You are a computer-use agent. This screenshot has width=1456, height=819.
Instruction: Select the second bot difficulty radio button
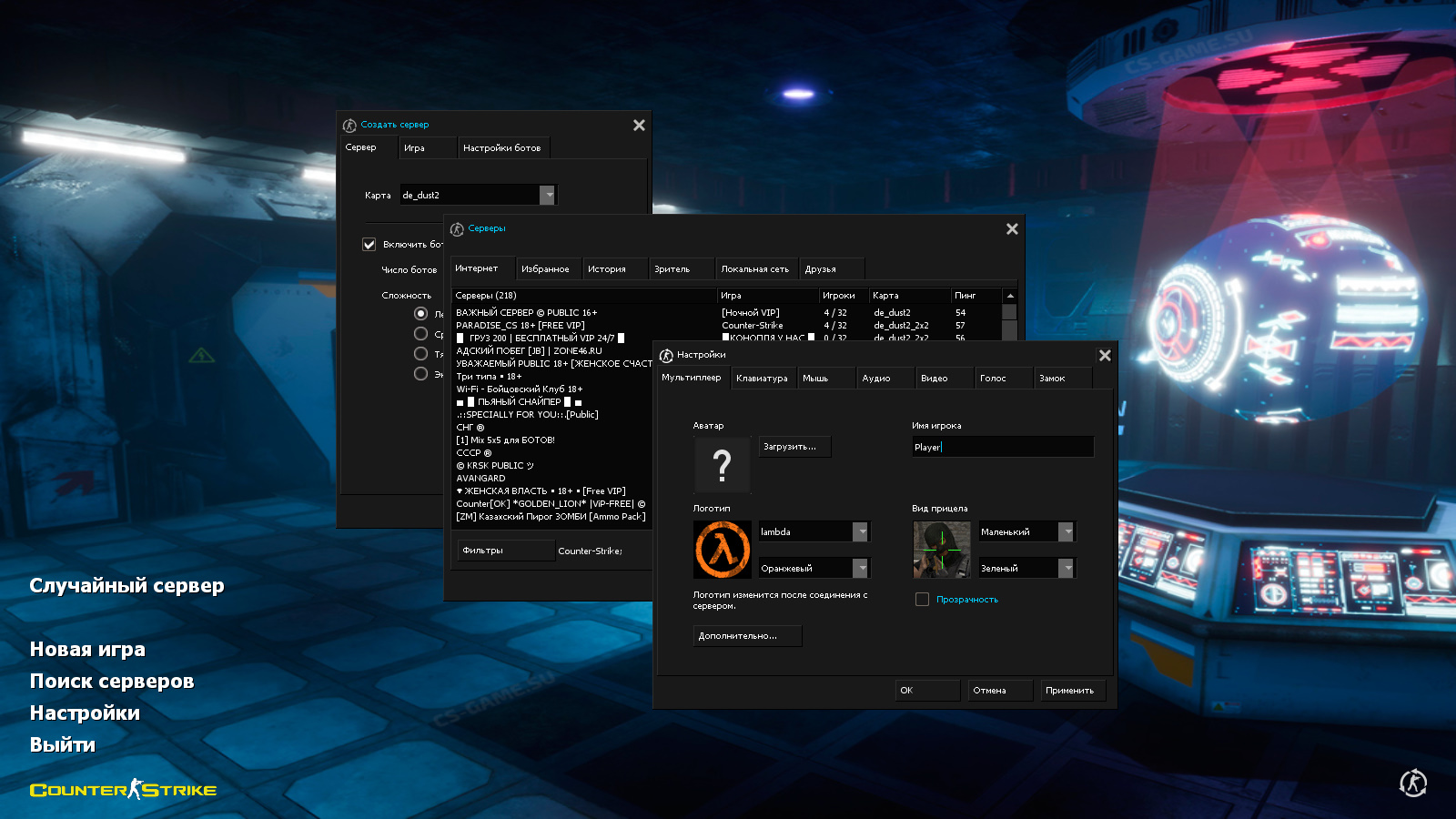point(420,334)
